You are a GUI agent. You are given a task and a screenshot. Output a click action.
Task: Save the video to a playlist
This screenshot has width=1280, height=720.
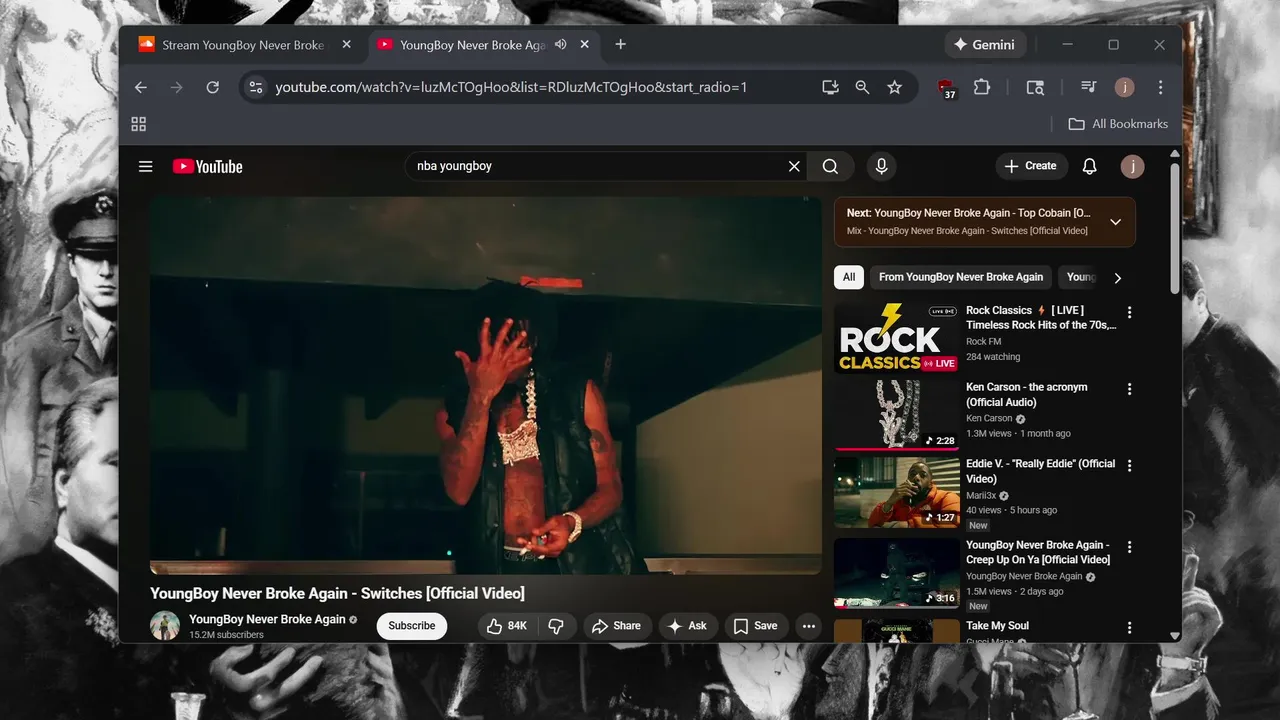pyautogui.click(x=756, y=626)
